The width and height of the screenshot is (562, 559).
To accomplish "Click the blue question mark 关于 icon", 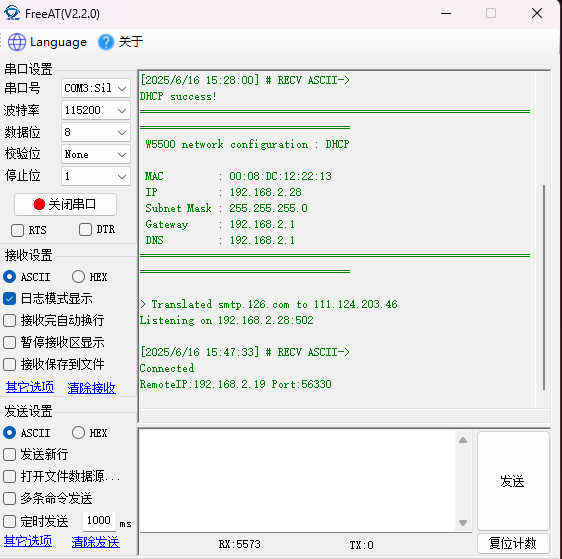I will [x=106, y=42].
